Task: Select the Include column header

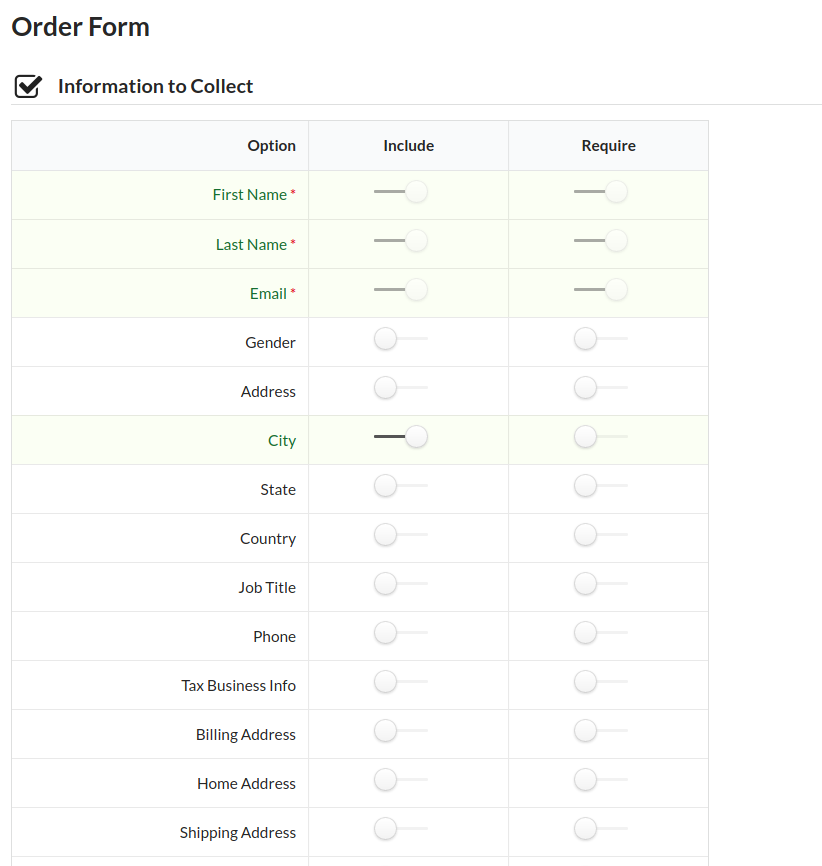Action: 409,146
